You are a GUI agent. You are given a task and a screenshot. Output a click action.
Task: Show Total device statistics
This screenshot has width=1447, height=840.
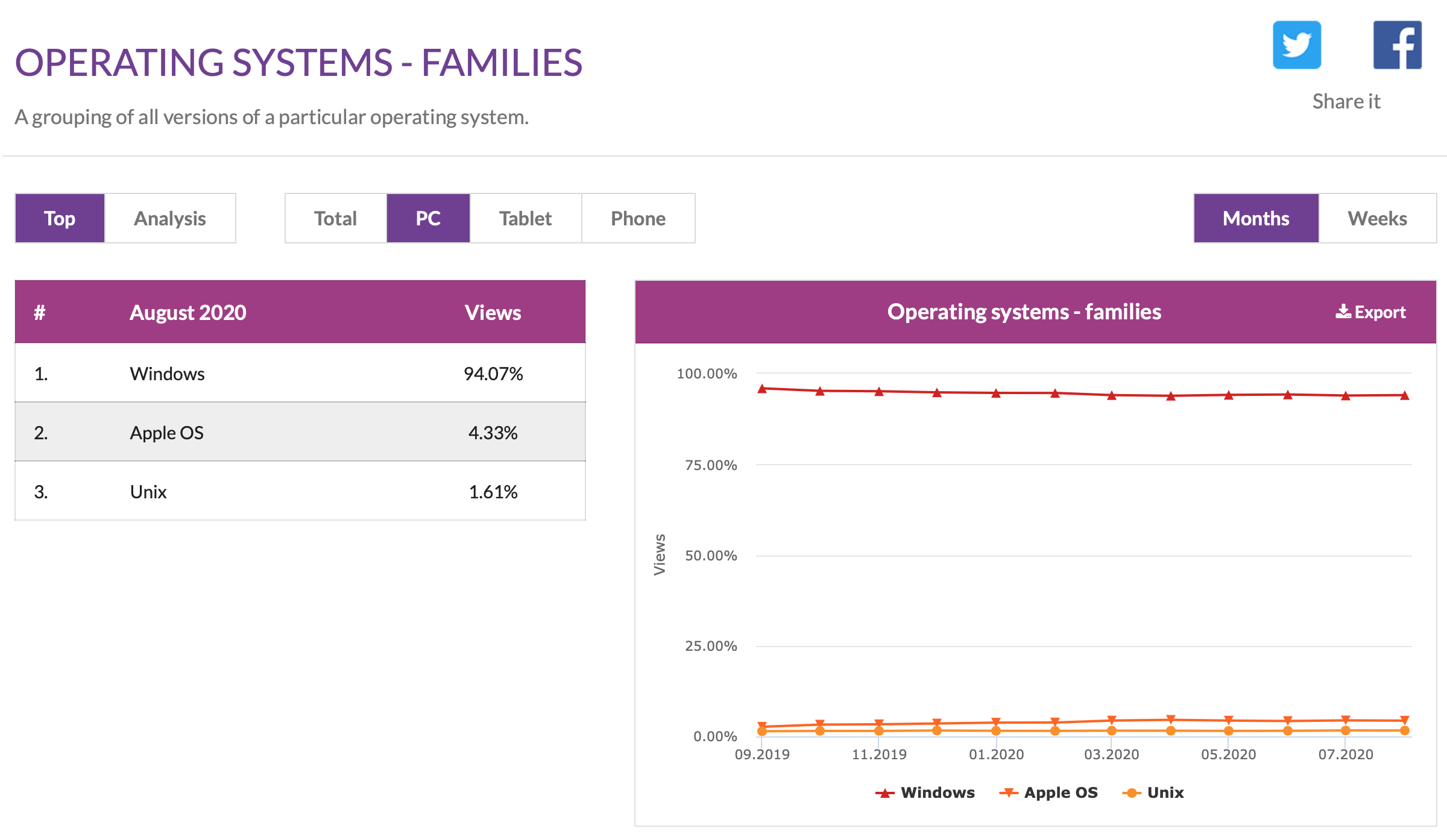(x=335, y=218)
